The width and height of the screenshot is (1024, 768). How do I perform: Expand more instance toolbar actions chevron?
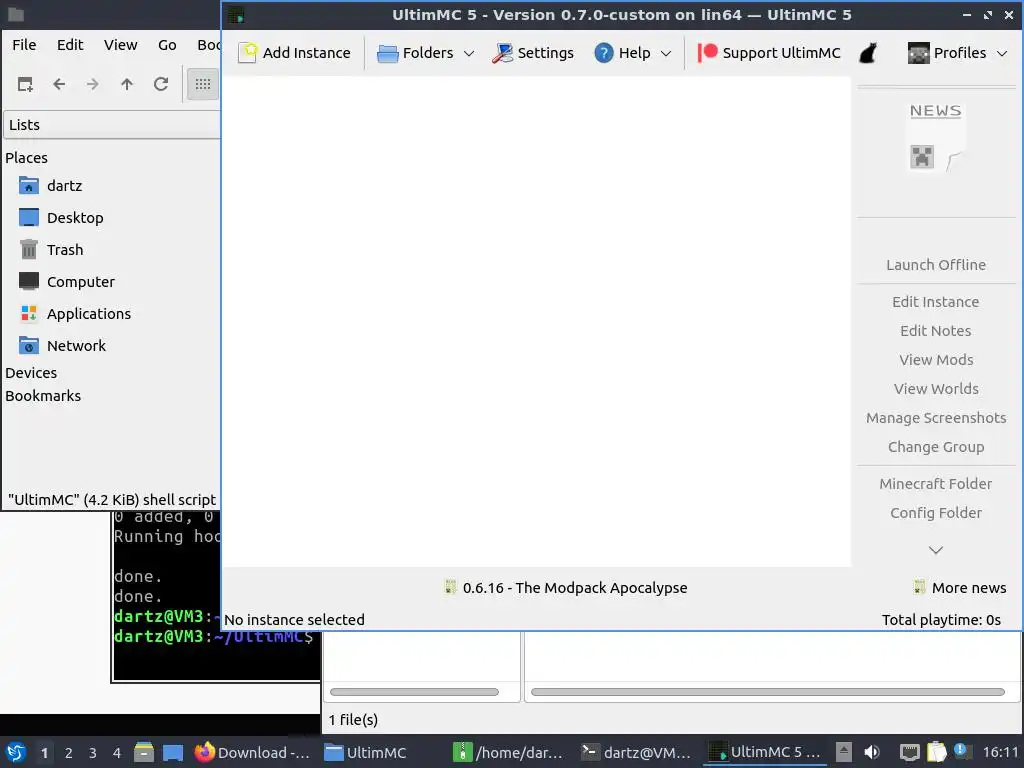[936, 550]
